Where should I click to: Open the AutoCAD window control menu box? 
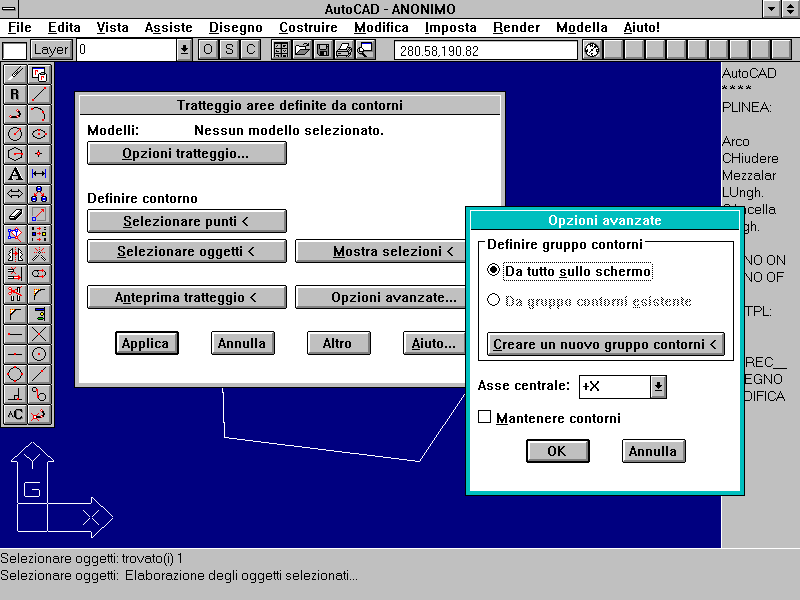[9, 9]
